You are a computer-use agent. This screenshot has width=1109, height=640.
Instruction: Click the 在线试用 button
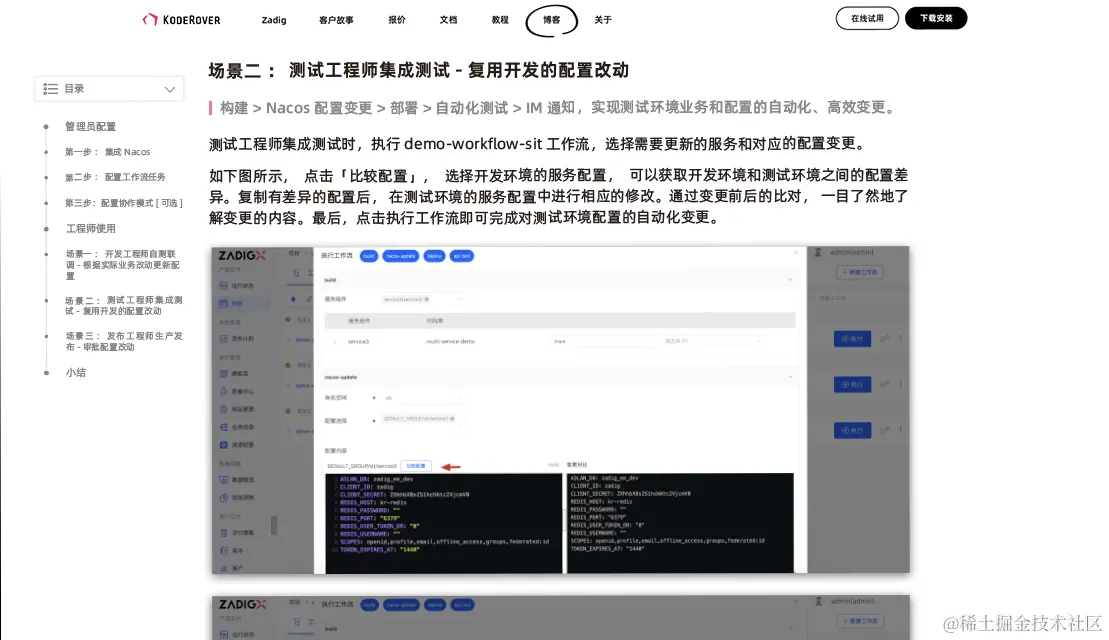coord(867,18)
